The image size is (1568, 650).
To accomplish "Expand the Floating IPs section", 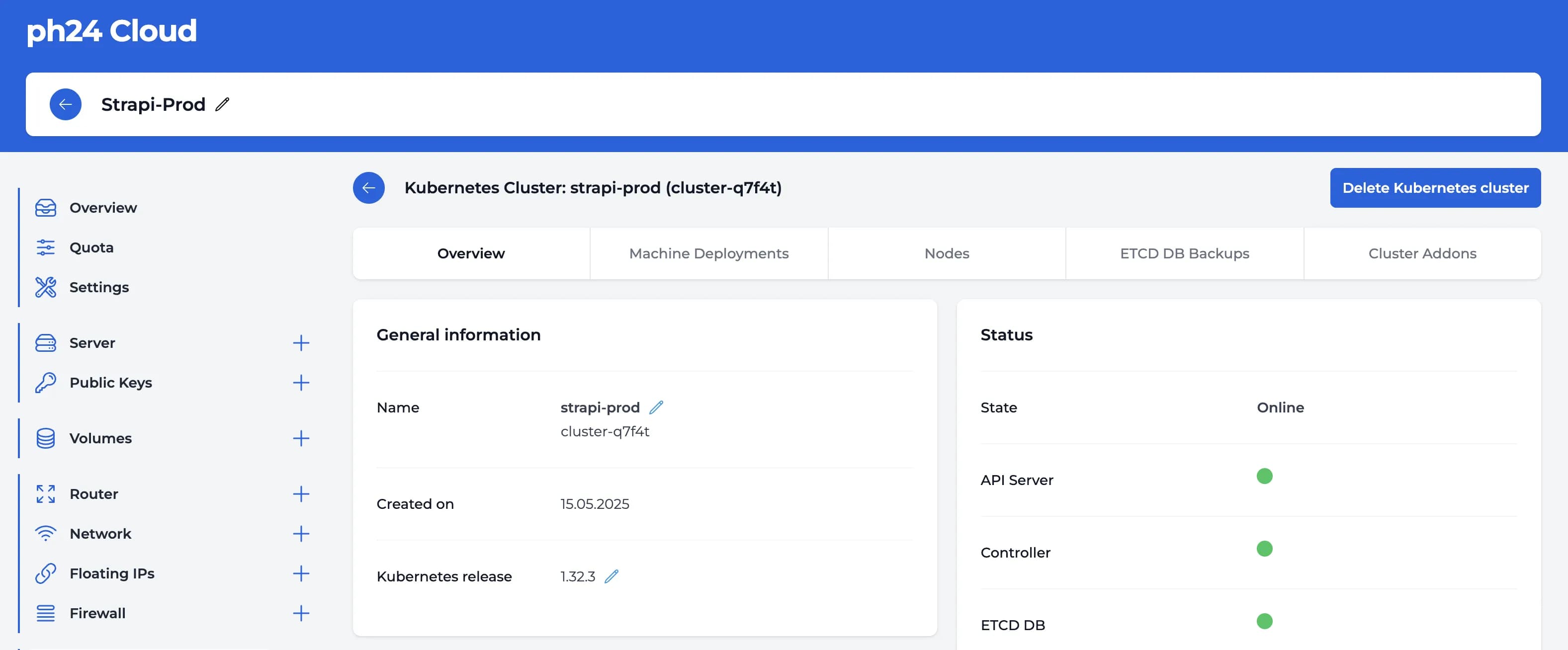I will coord(301,572).
